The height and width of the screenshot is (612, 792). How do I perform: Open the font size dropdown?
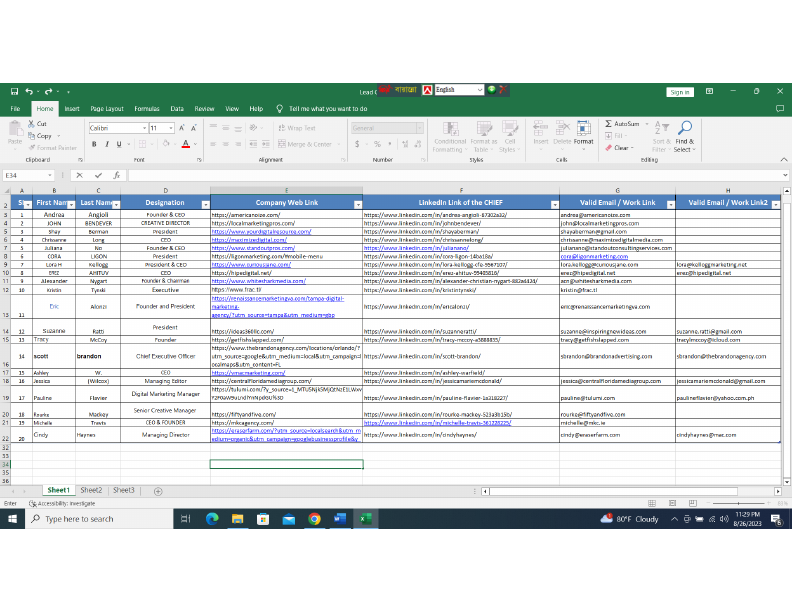[171, 128]
